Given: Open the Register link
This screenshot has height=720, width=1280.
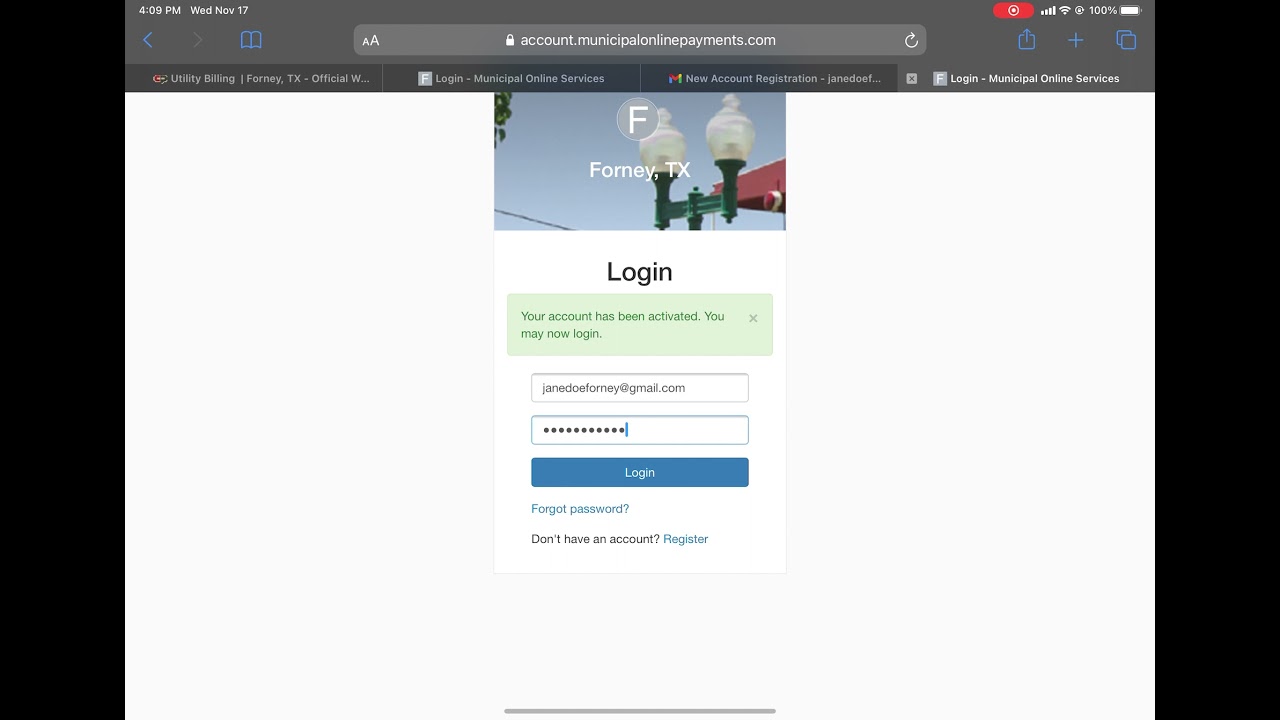Looking at the screenshot, I should [x=685, y=539].
